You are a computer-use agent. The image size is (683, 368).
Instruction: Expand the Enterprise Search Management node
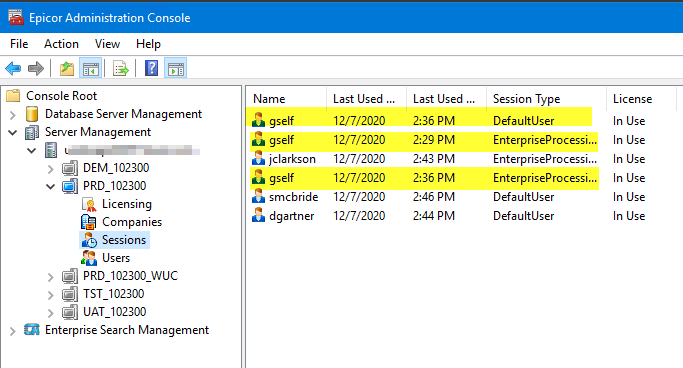click(13, 331)
